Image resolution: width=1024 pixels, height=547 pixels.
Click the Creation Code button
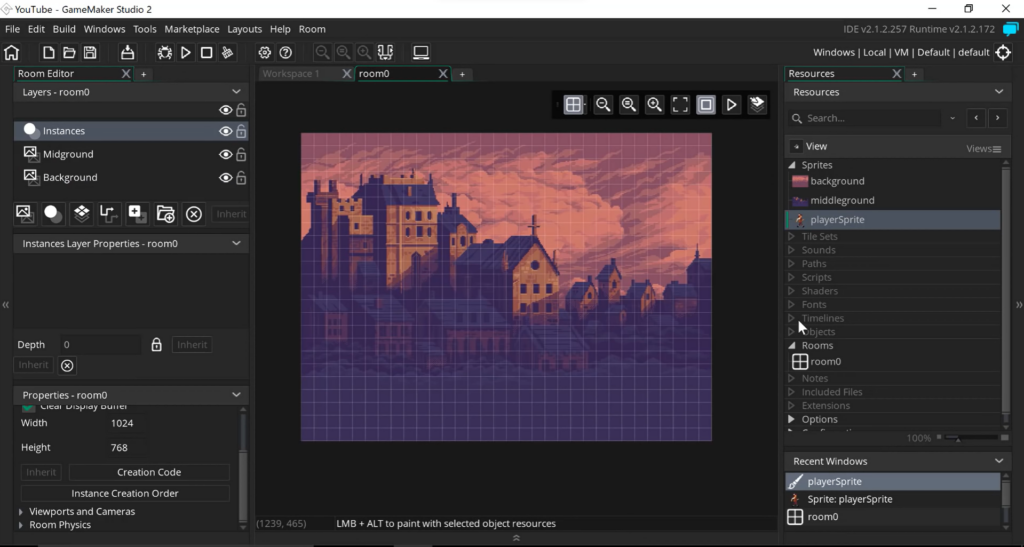pyautogui.click(x=149, y=472)
